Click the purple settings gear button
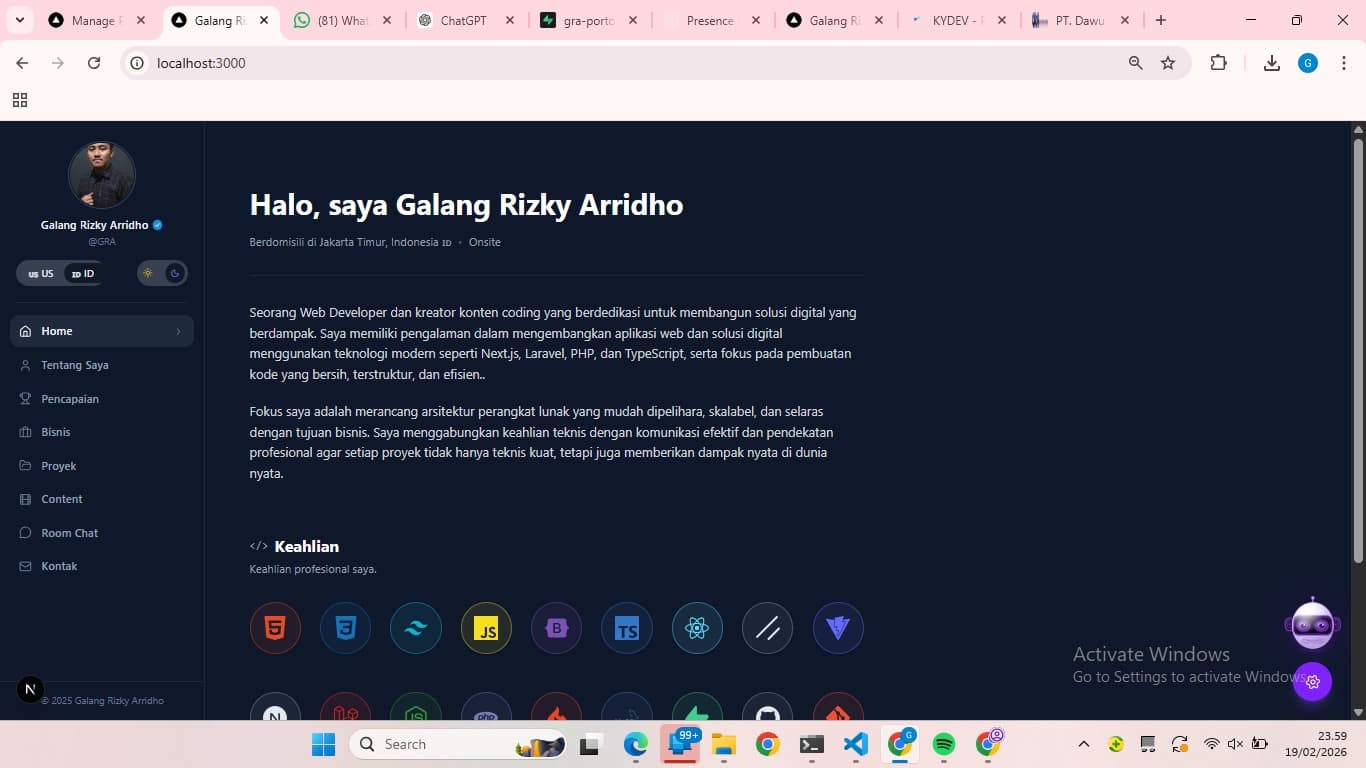Image resolution: width=1366 pixels, height=768 pixels. click(x=1313, y=681)
